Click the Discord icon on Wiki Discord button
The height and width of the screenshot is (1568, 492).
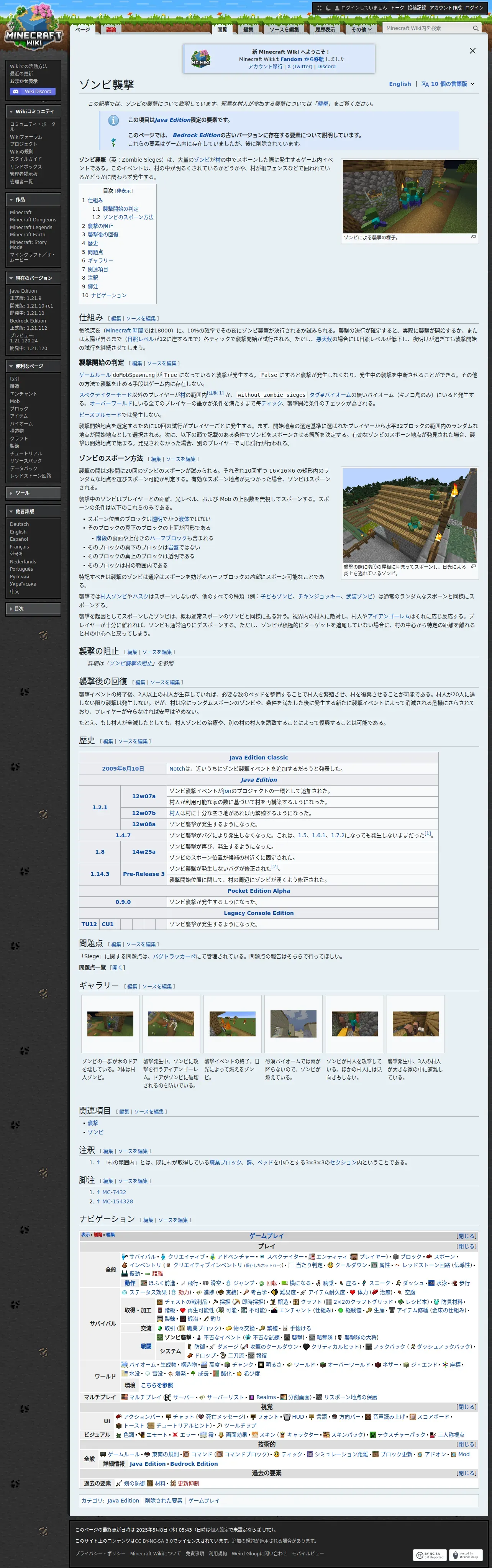tap(15, 92)
